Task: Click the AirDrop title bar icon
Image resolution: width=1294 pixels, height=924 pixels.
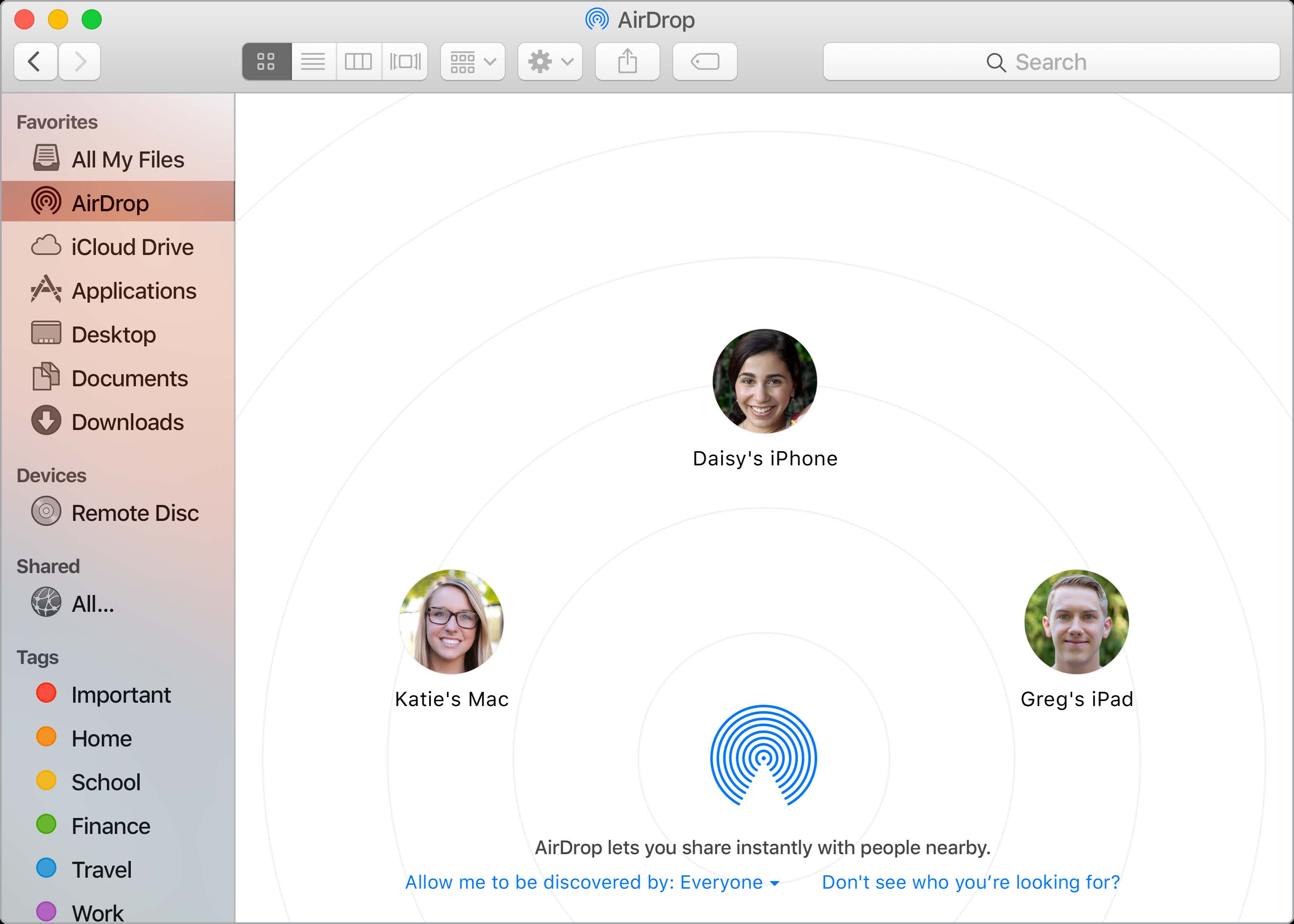Action: 597,20
